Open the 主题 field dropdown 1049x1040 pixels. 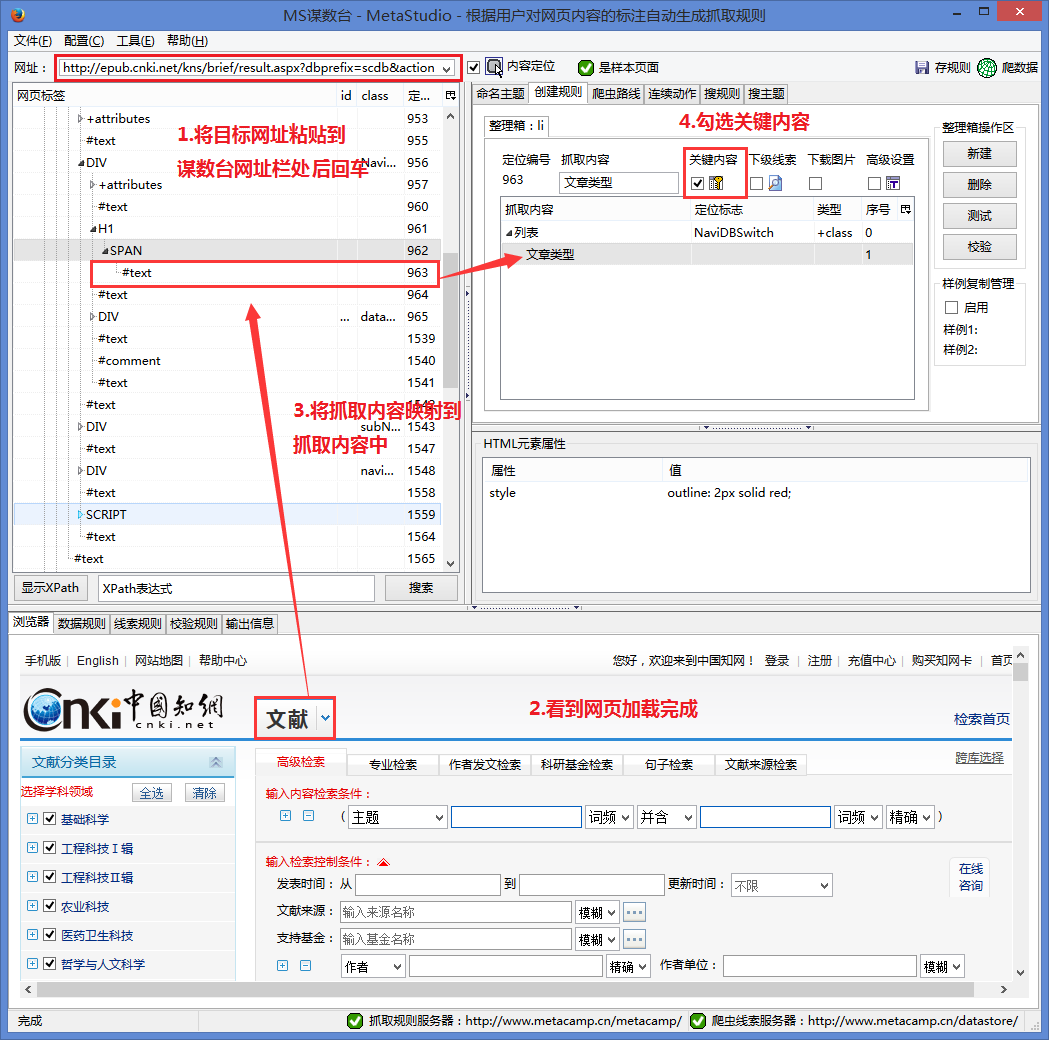click(x=397, y=817)
